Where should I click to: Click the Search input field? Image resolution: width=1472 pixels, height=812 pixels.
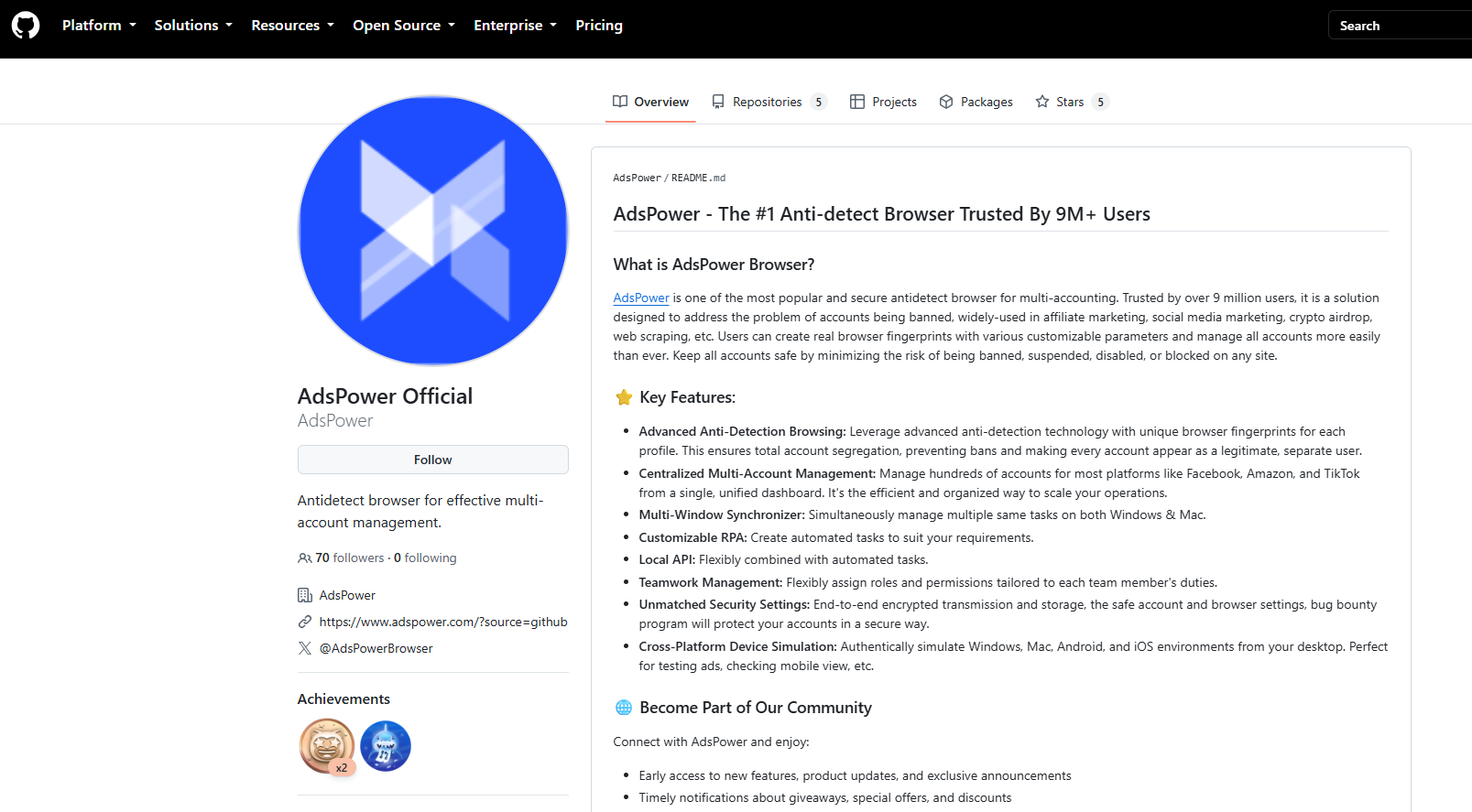tap(1400, 26)
